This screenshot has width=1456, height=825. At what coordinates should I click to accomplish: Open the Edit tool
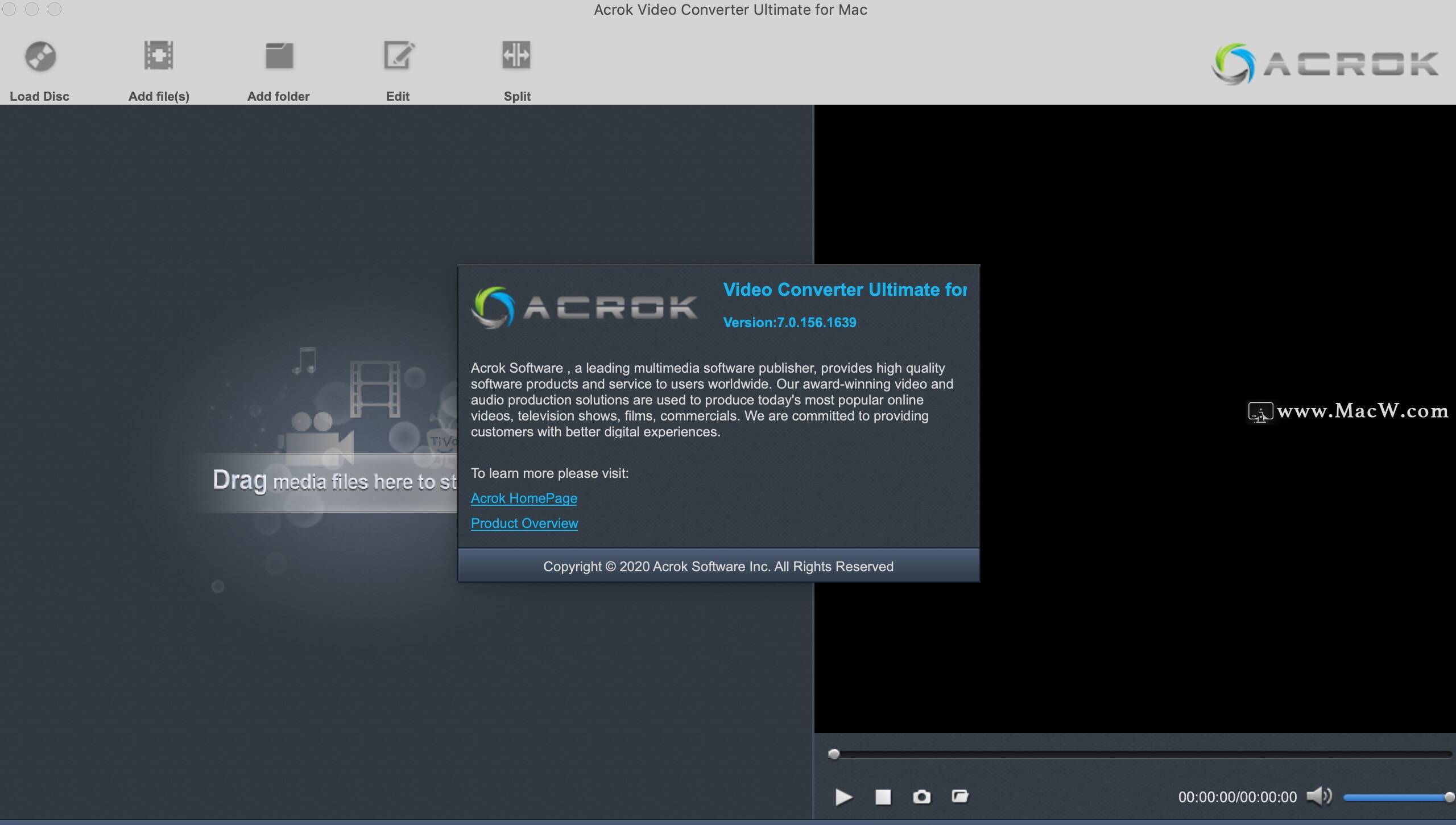(399, 55)
